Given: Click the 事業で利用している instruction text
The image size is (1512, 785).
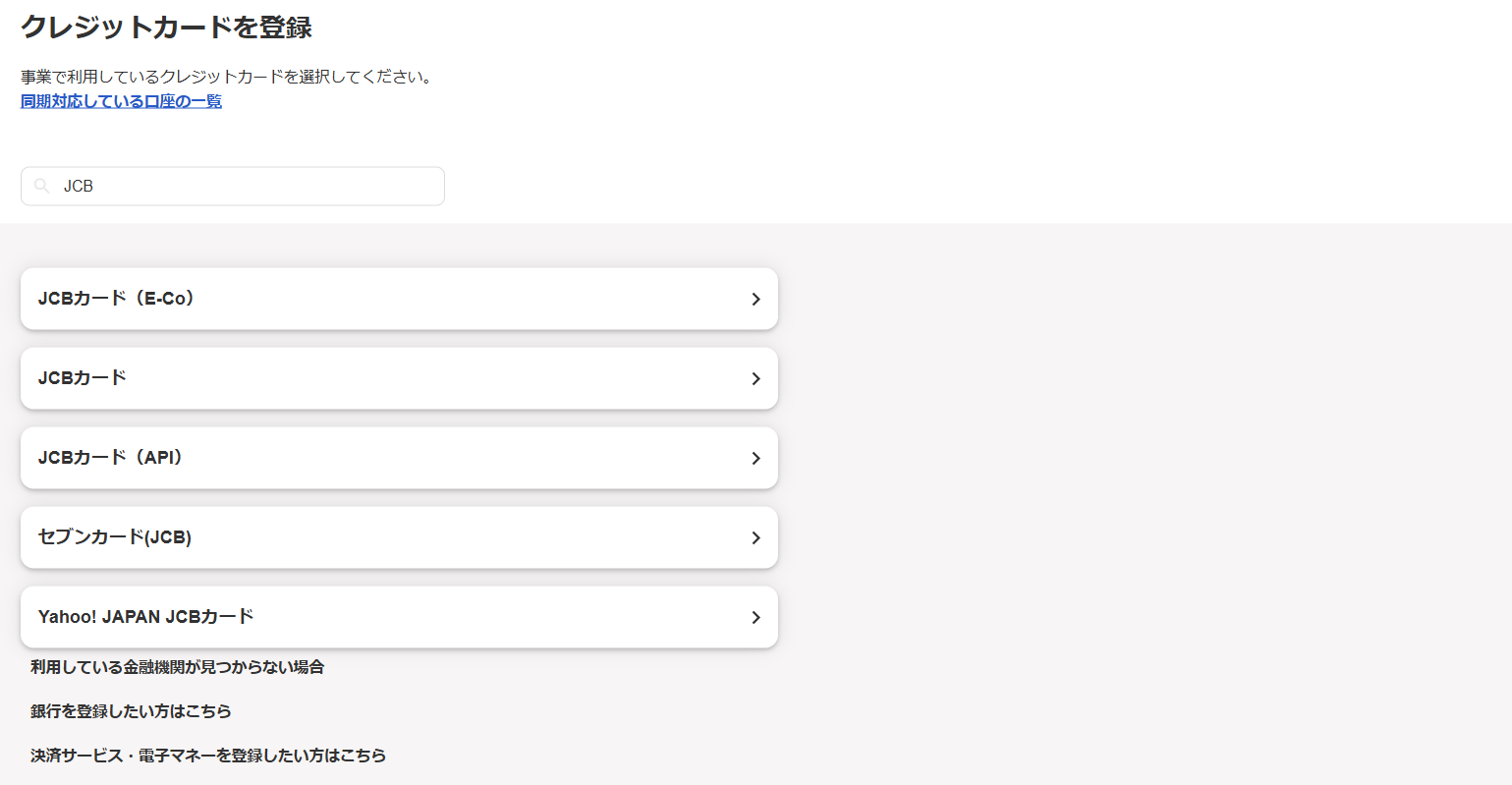Looking at the screenshot, I should 226,77.
